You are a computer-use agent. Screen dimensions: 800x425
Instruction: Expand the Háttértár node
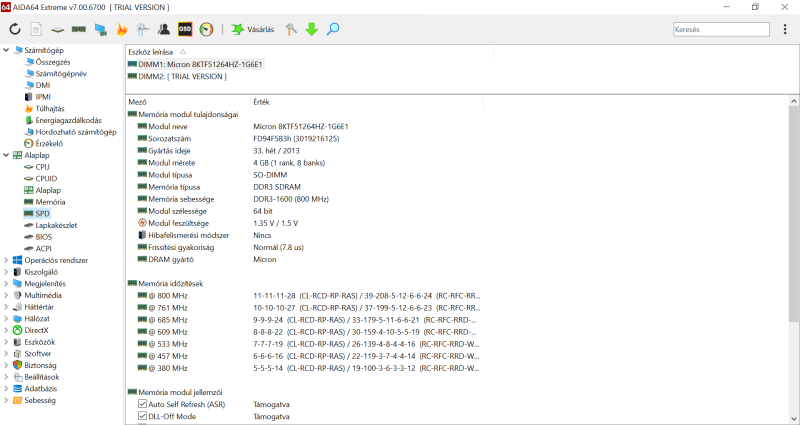pyautogui.click(x=6, y=307)
